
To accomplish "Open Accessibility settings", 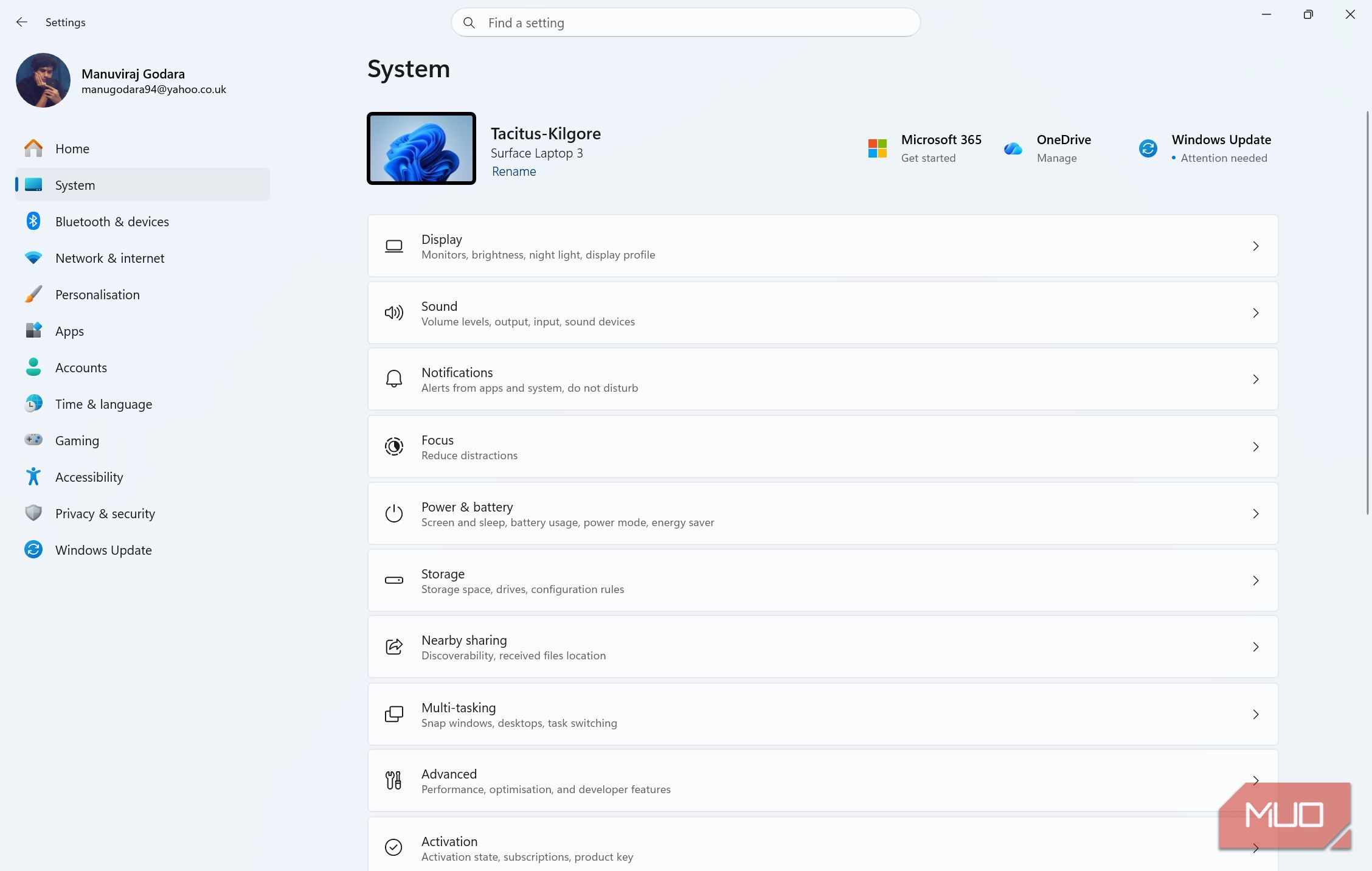I will pyautogui.click(x=142, y=477).
